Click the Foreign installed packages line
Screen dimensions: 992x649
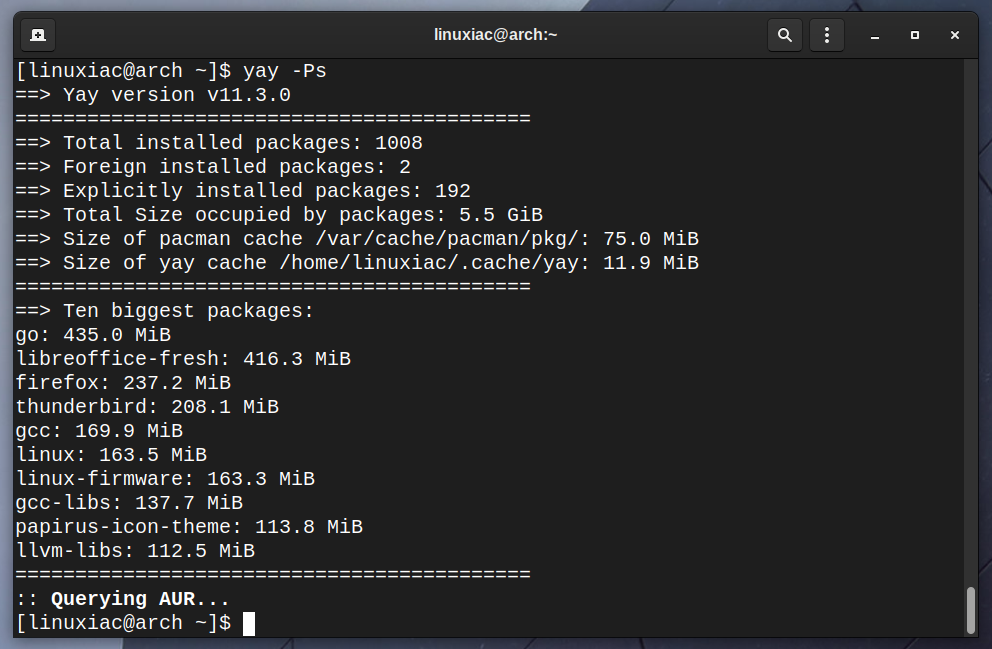click(213, 167)
